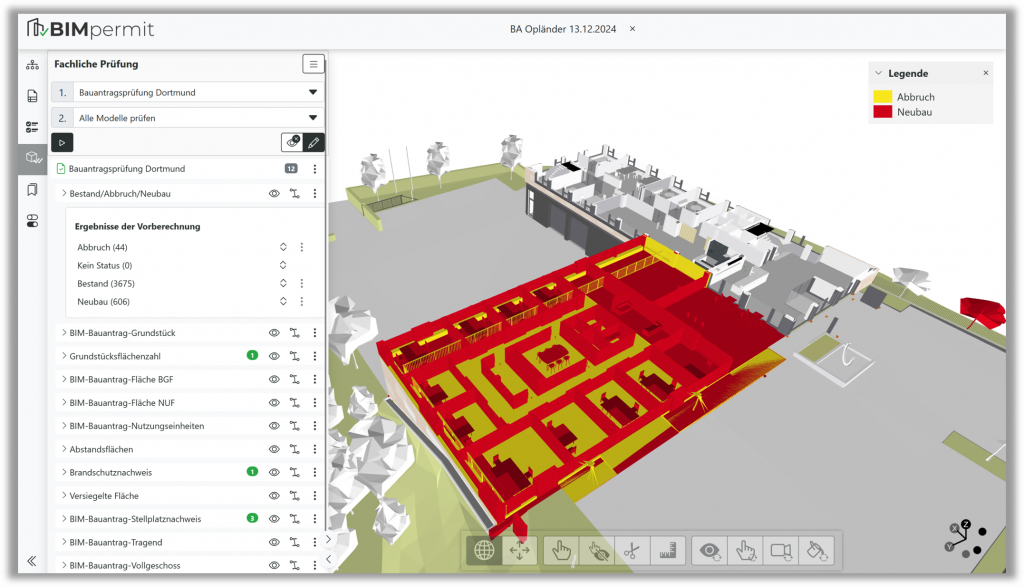Image resolution: width=1024 pixels, height=587 pixels.
Task: Choose the four-arrow pan tool
Action: (520, 550)
